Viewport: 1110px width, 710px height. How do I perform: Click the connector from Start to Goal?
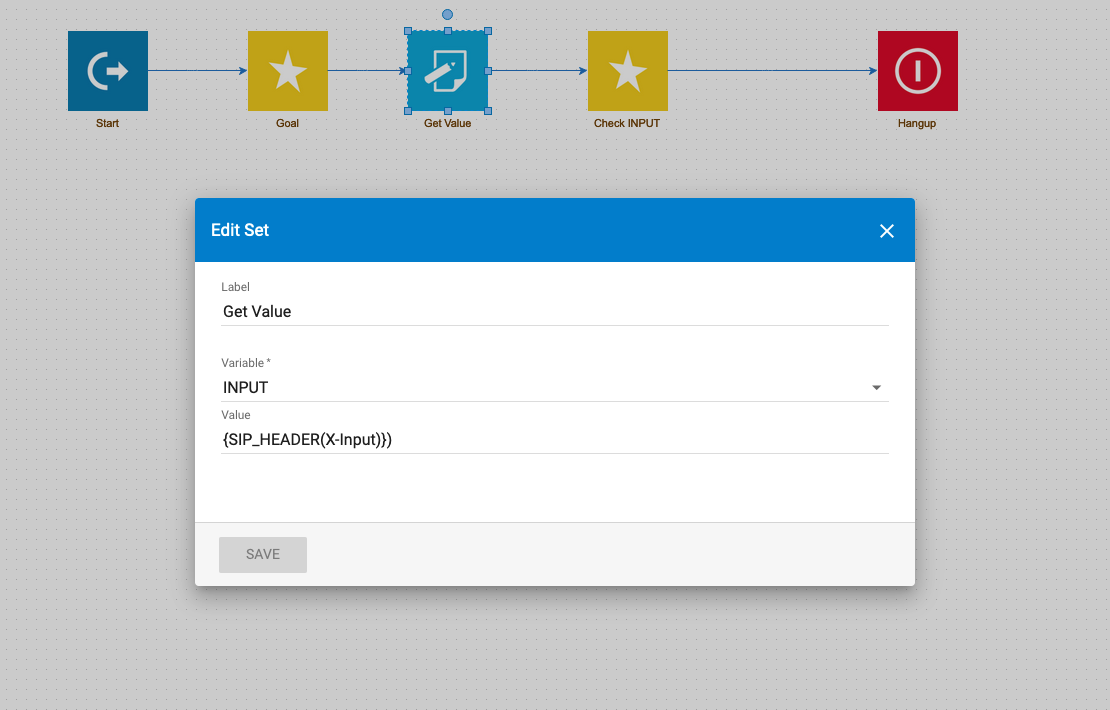pos(198,70)
